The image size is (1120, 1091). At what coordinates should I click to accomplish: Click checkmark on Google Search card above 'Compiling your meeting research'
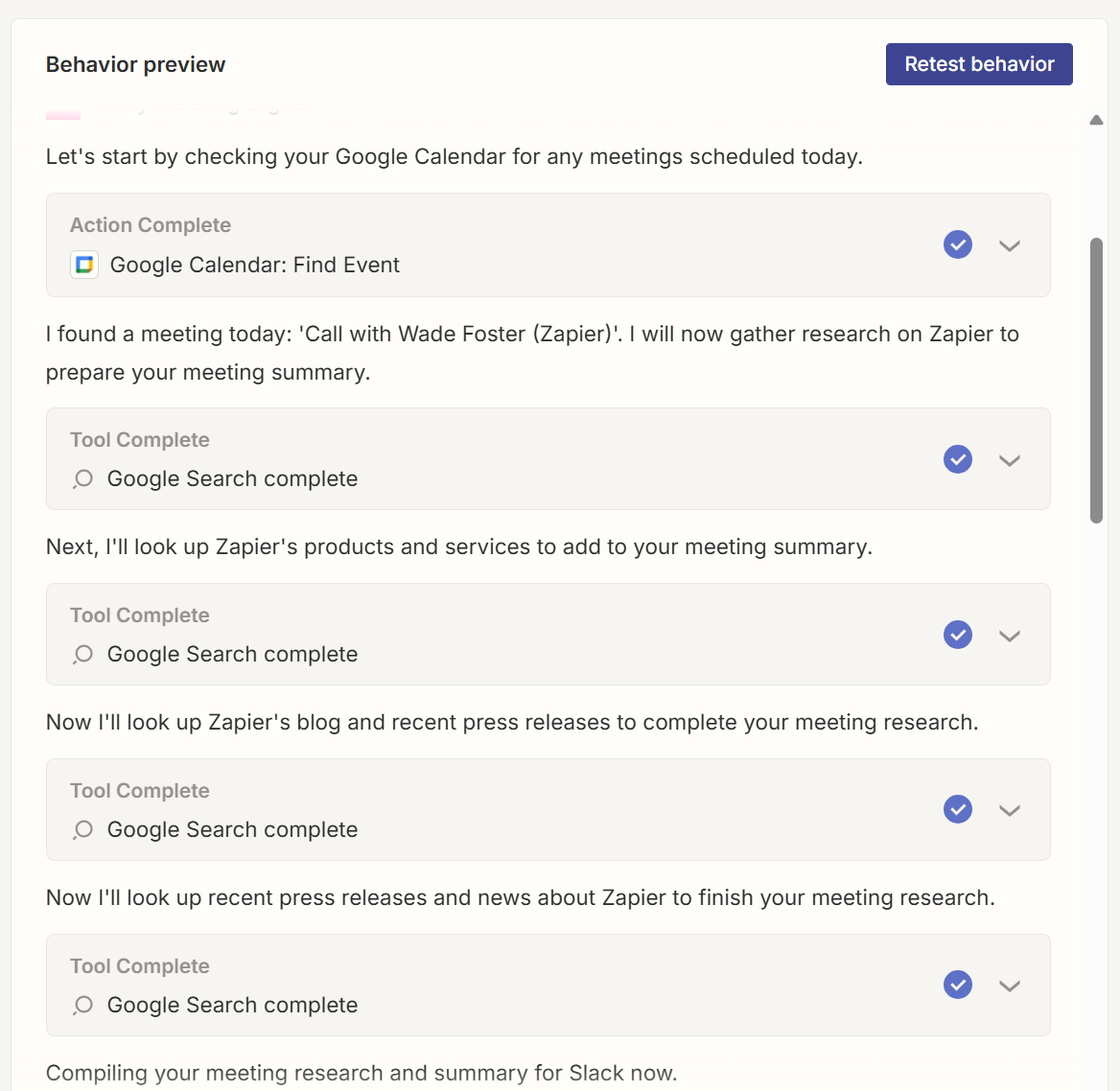coord(957,985)
